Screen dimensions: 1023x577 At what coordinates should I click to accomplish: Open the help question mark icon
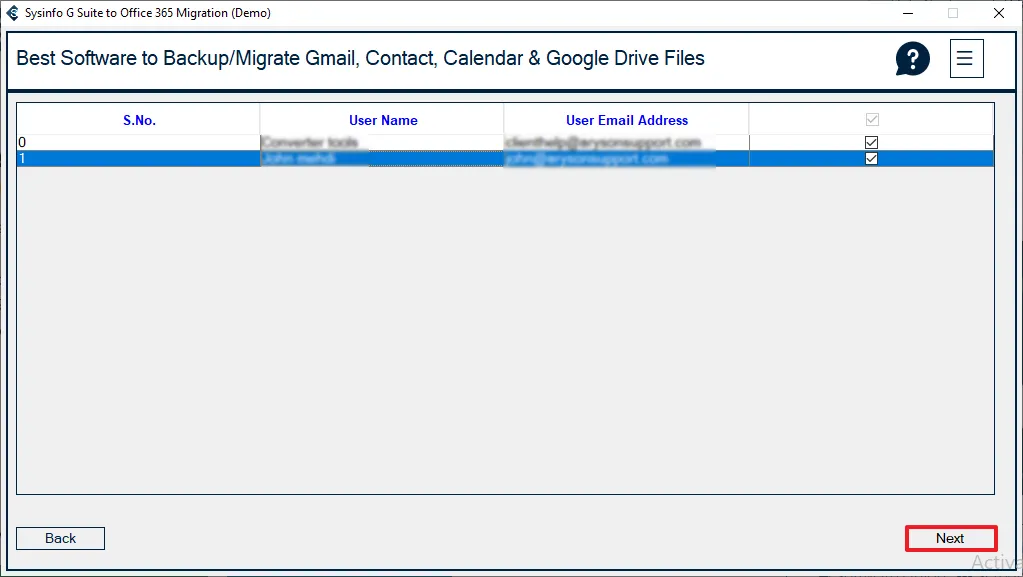click(x=912, y=59)
